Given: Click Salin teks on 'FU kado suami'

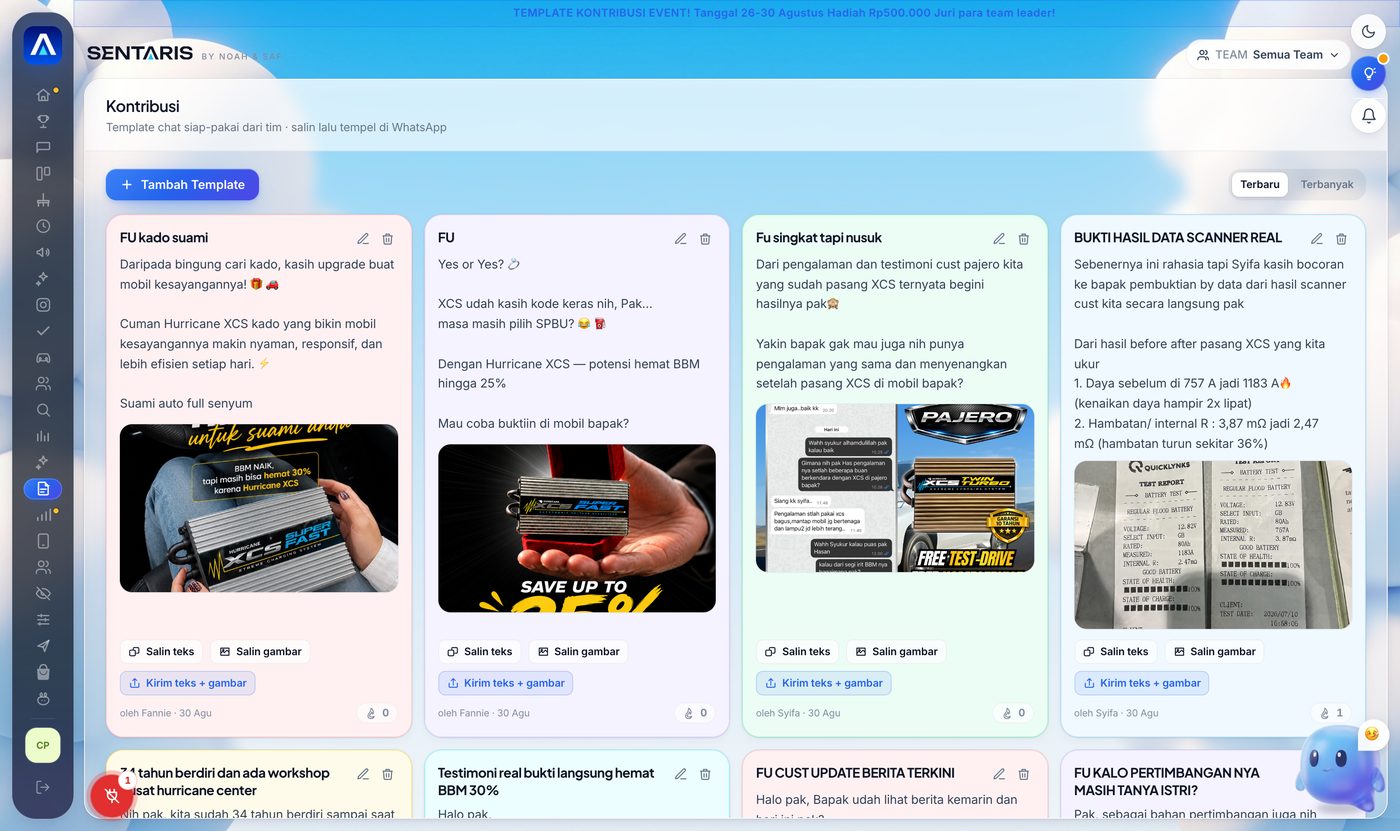Looking at the screenshot, I should (161, 651).
